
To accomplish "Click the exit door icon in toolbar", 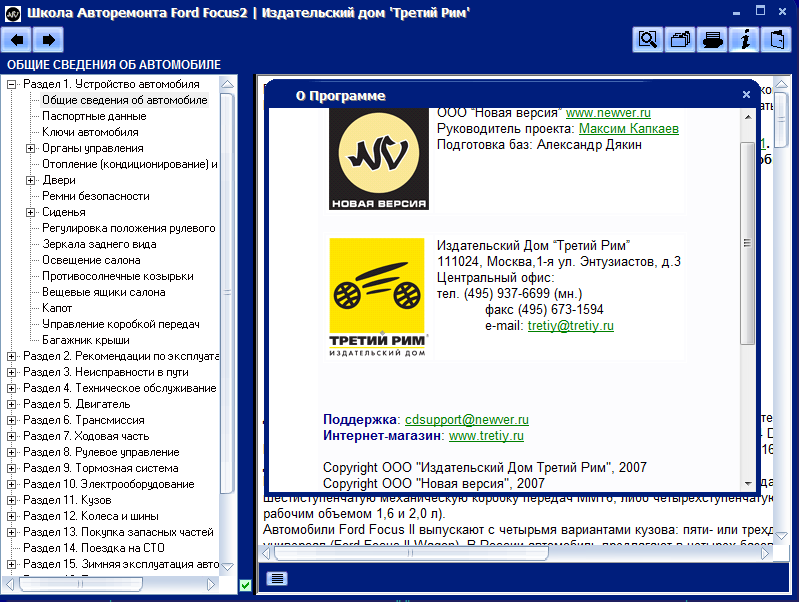I will tap(776, 39).
